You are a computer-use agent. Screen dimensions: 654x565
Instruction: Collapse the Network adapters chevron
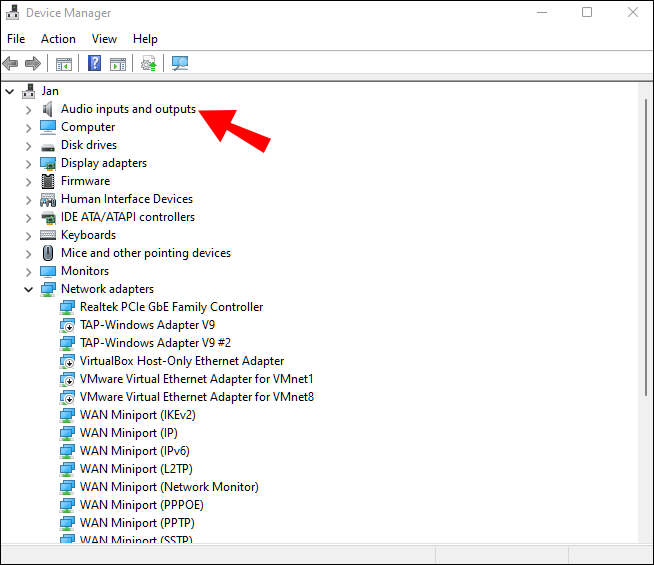pyautogui.click(x=28, y=289)
